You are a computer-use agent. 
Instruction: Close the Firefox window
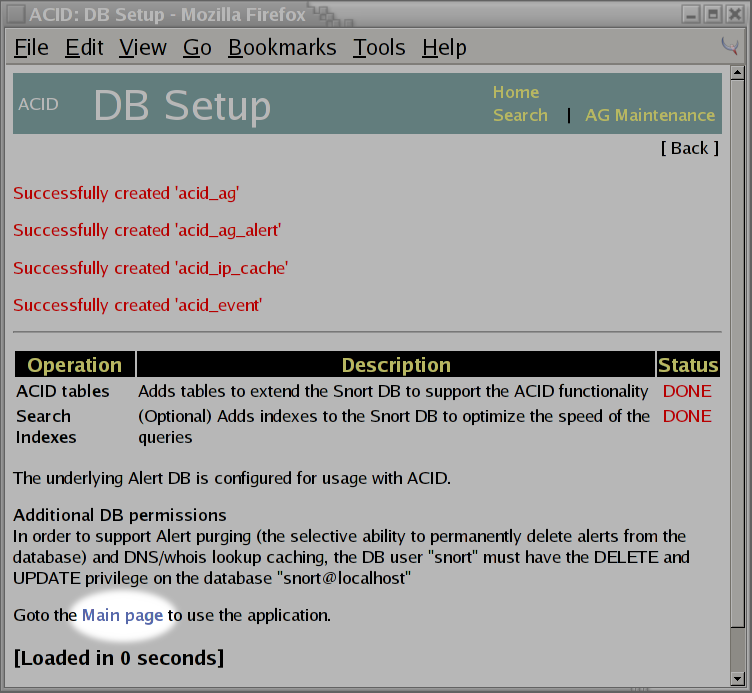point(734,14)
